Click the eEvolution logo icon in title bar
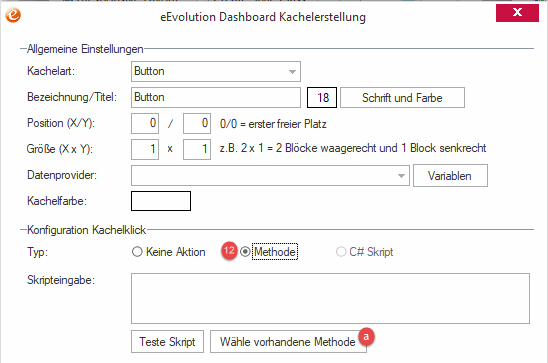 click(x=13, y=15)
